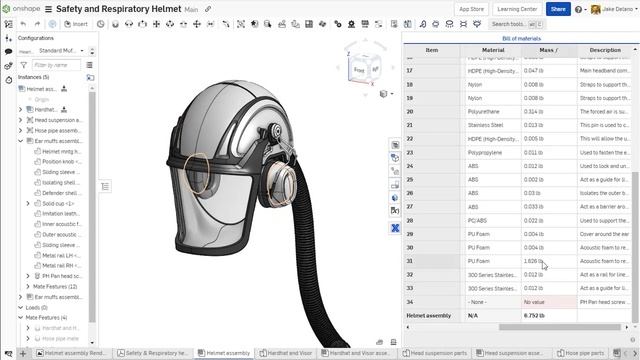Viewport: 640px width, 360px height.
Task: Open the Standard Muf... configuration dropdown
Action: 61,51
